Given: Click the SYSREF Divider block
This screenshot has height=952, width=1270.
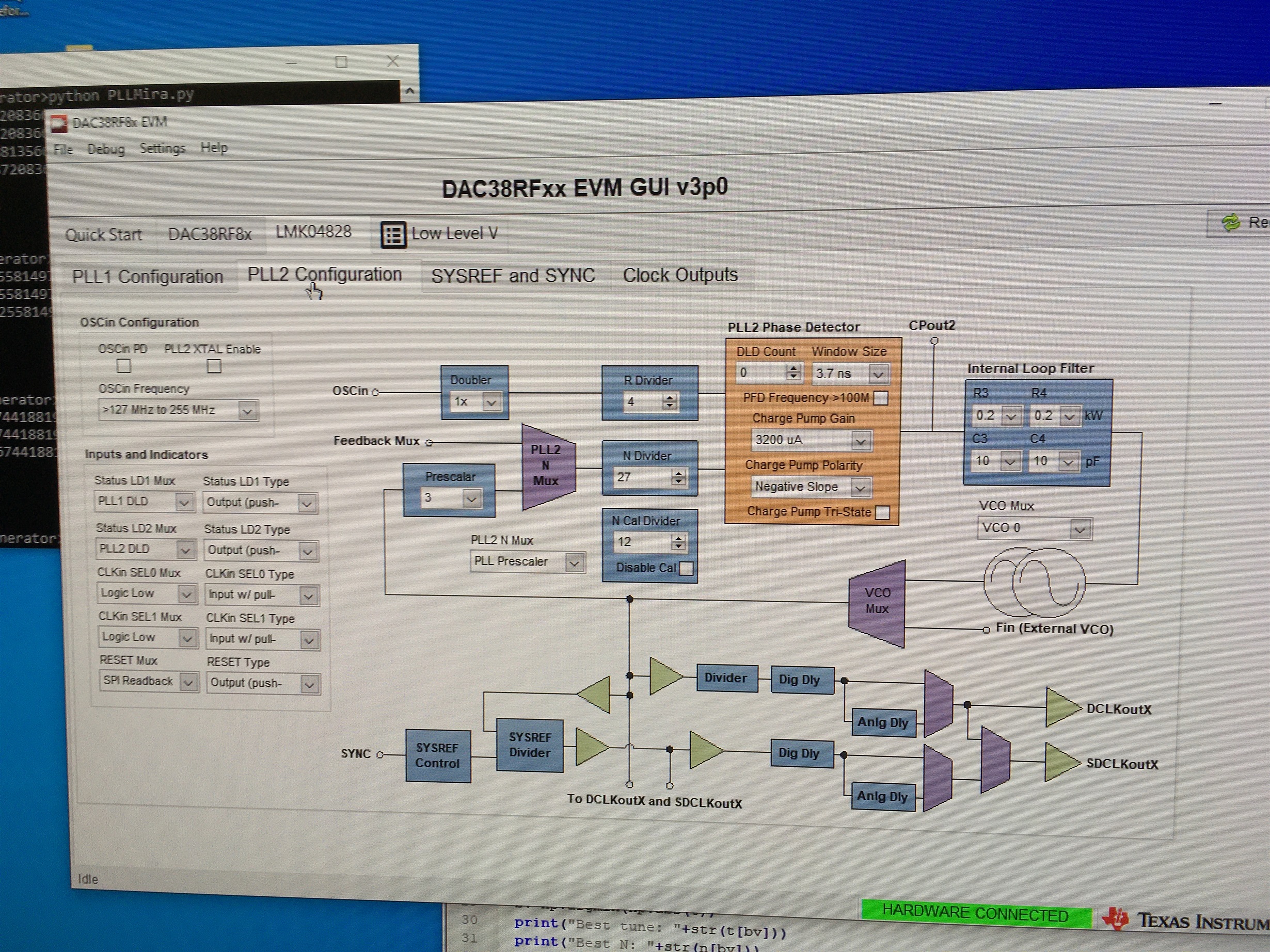Looking at the screenshot, I should point(529,745).
